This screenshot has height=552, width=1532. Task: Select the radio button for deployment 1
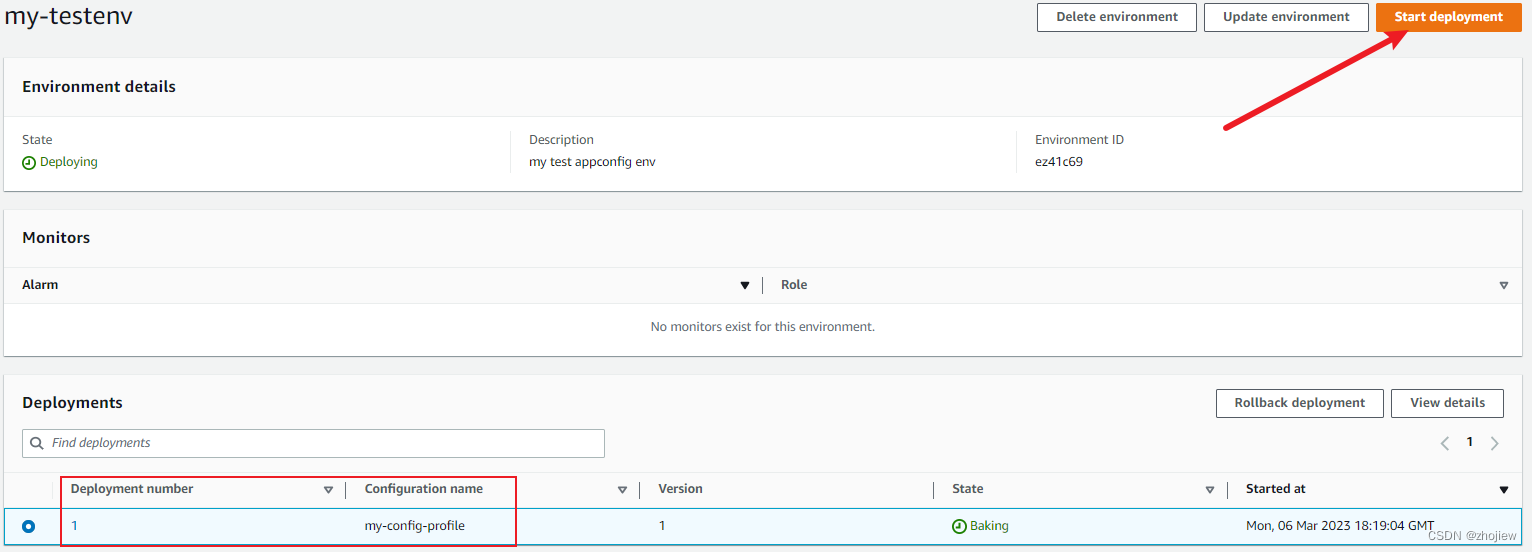28,526
